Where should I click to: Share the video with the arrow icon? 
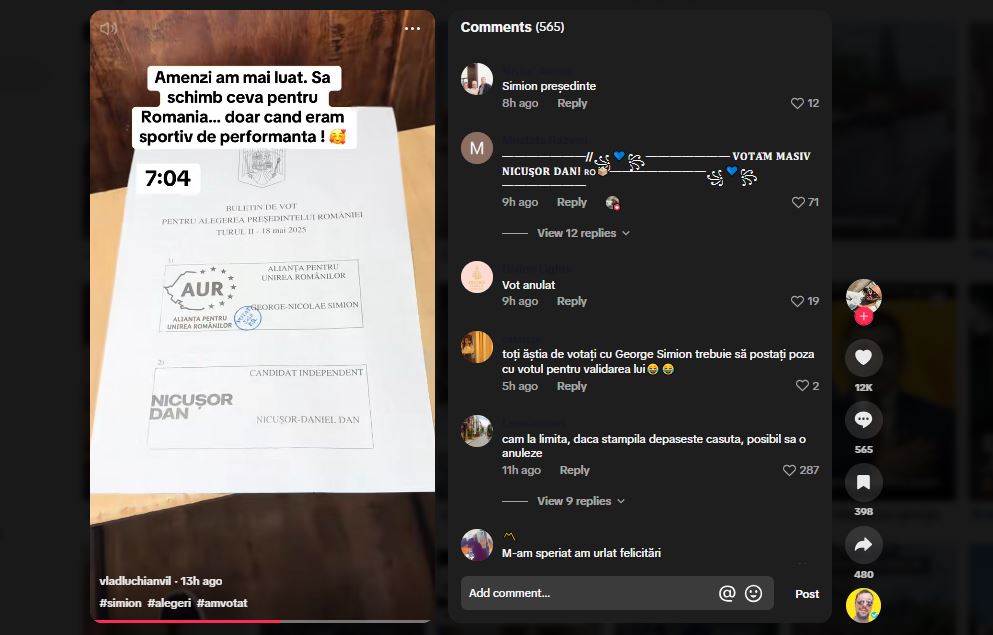pos(863,545)
